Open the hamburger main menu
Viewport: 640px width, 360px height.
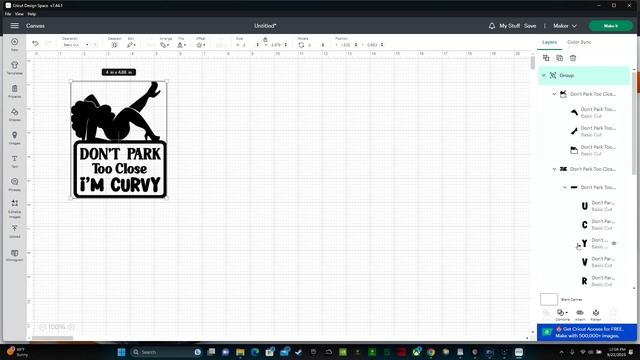(14, 26)
